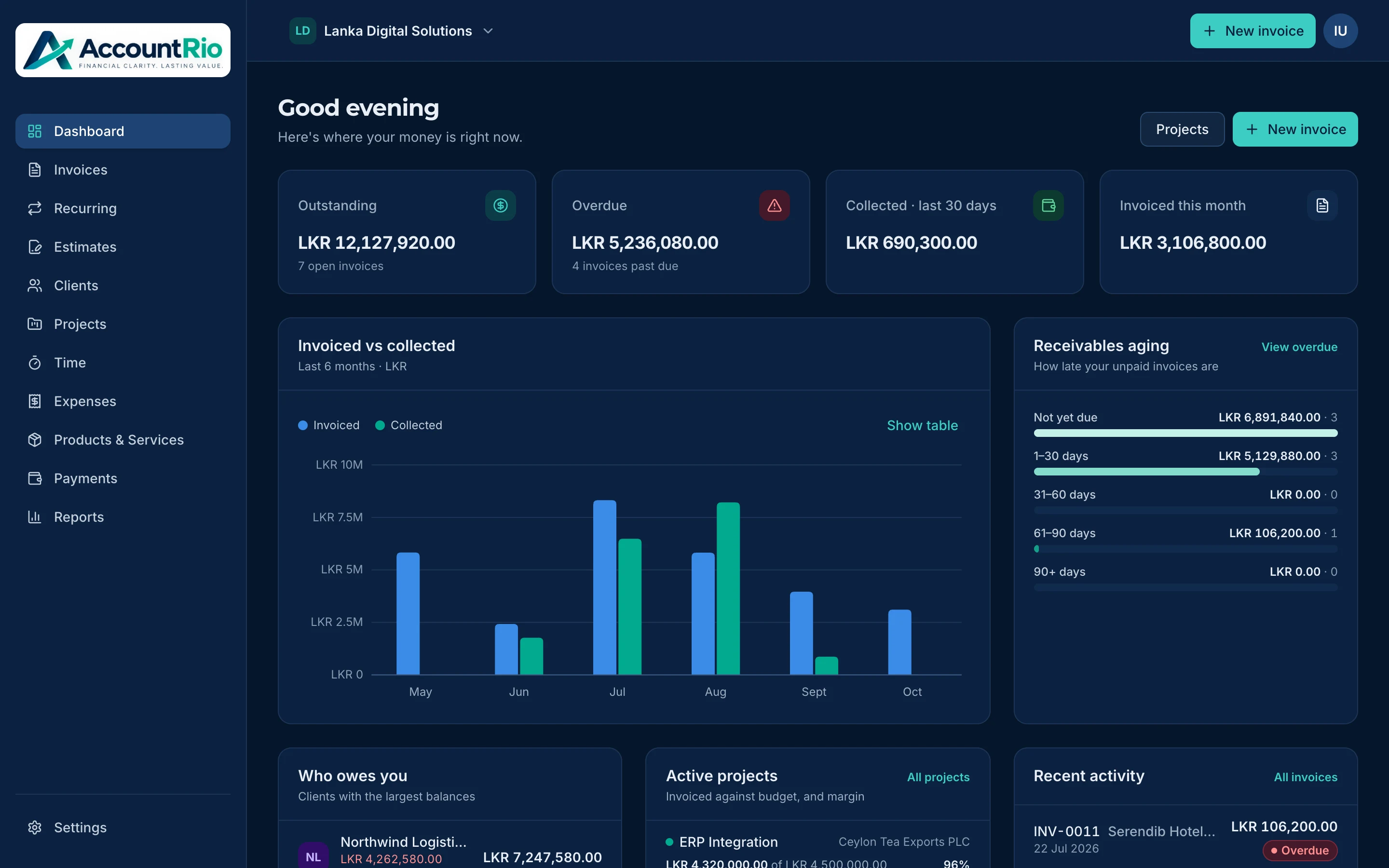Click the Reports bar chart icon in sidebar
The image size is (1389, 868).
click(34, 516)
